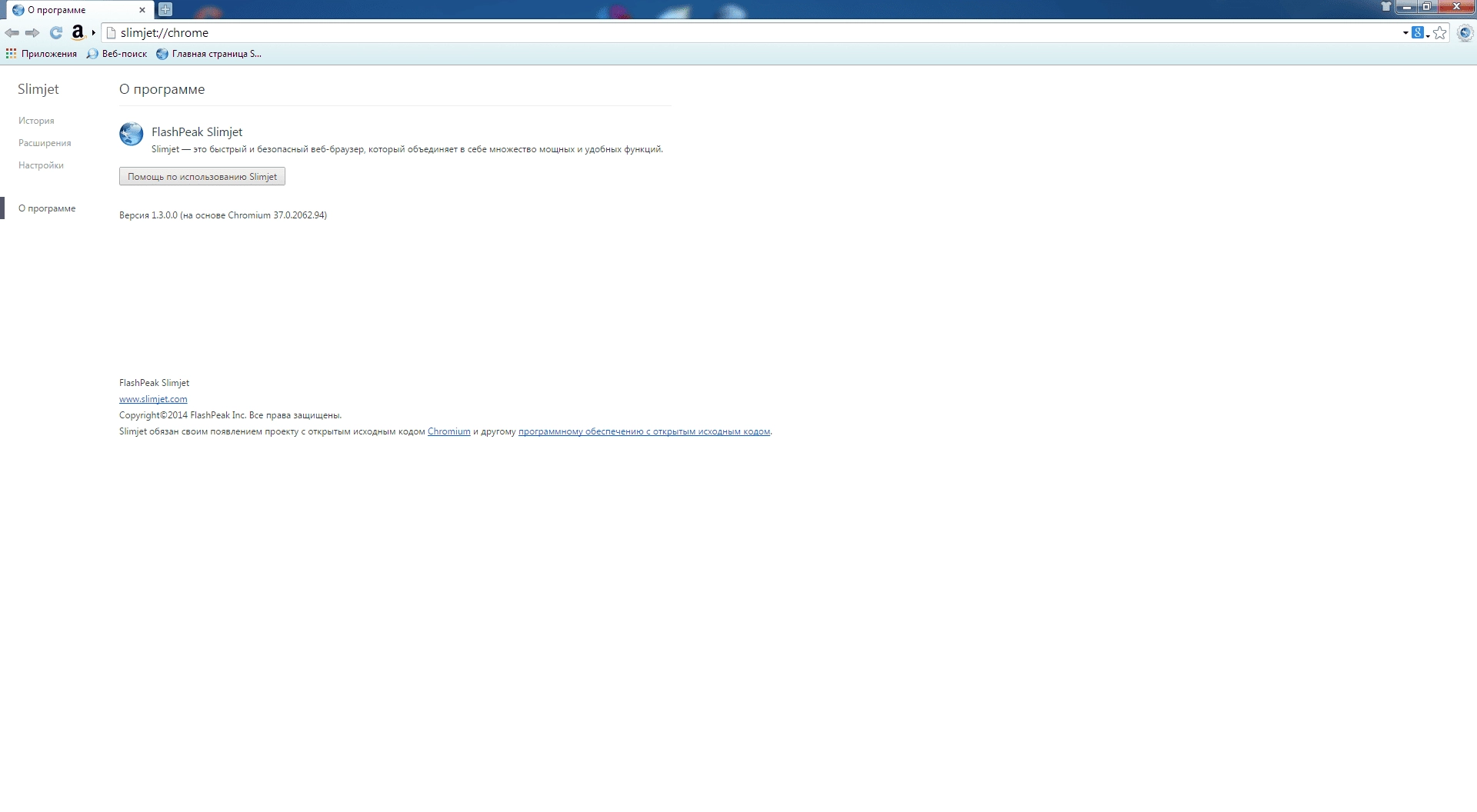The image size is (1477, 812).
Task: Click the page icon in the address bar
Action: [111, 33]
